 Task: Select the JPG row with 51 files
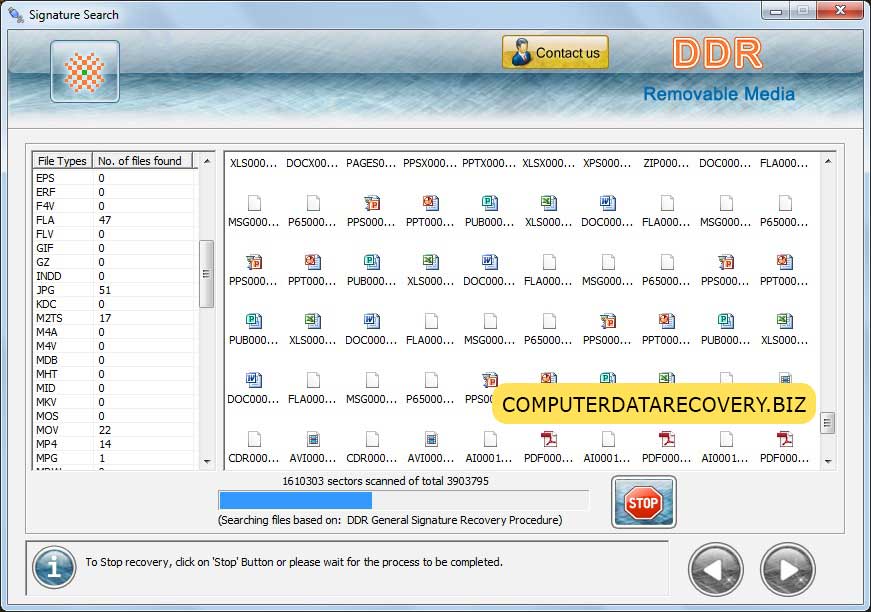click(114, 290)
